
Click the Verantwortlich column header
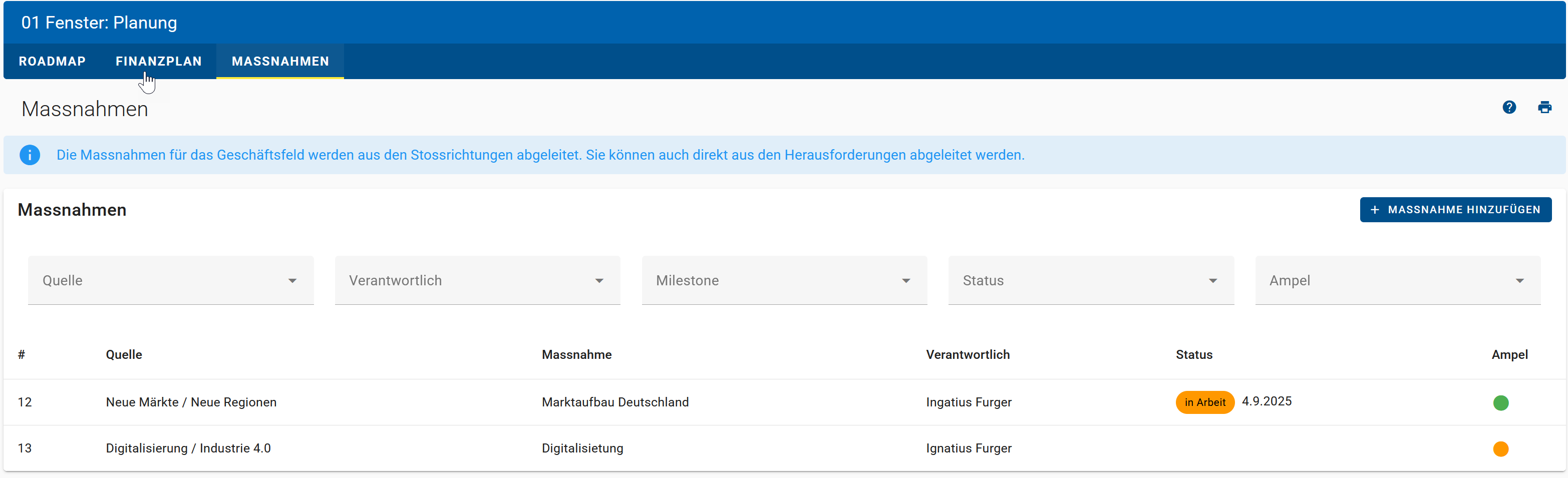coord(967,354)
